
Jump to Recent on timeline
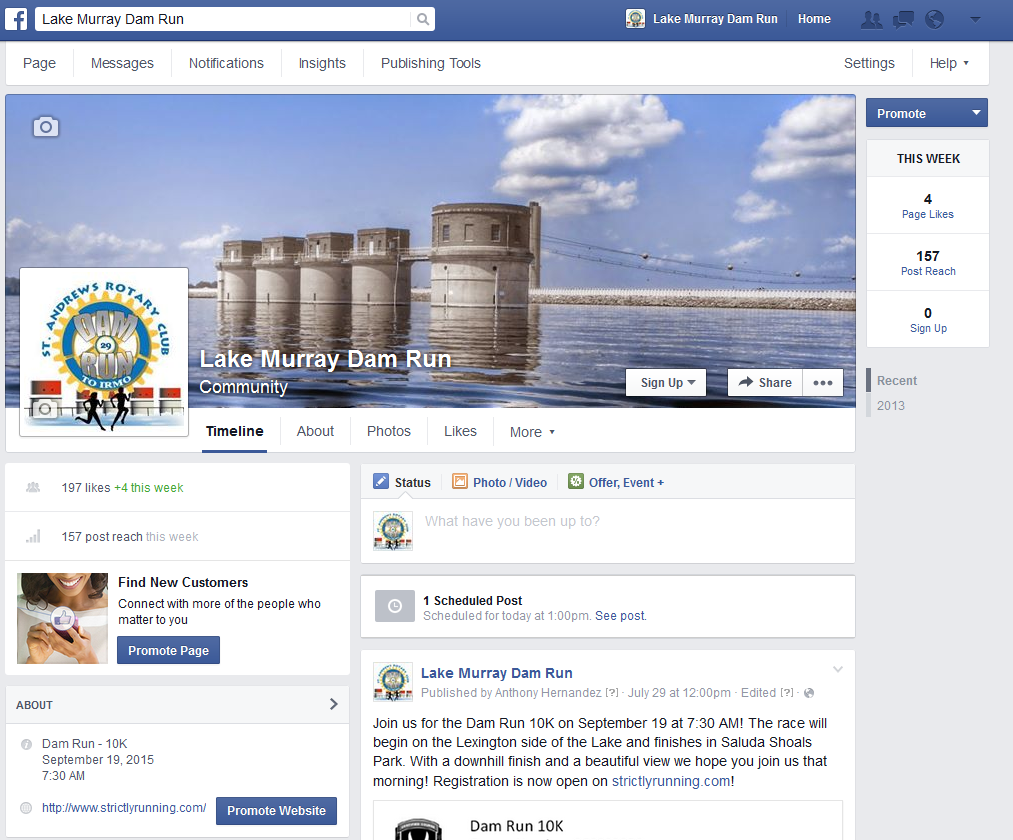[897, 381]
